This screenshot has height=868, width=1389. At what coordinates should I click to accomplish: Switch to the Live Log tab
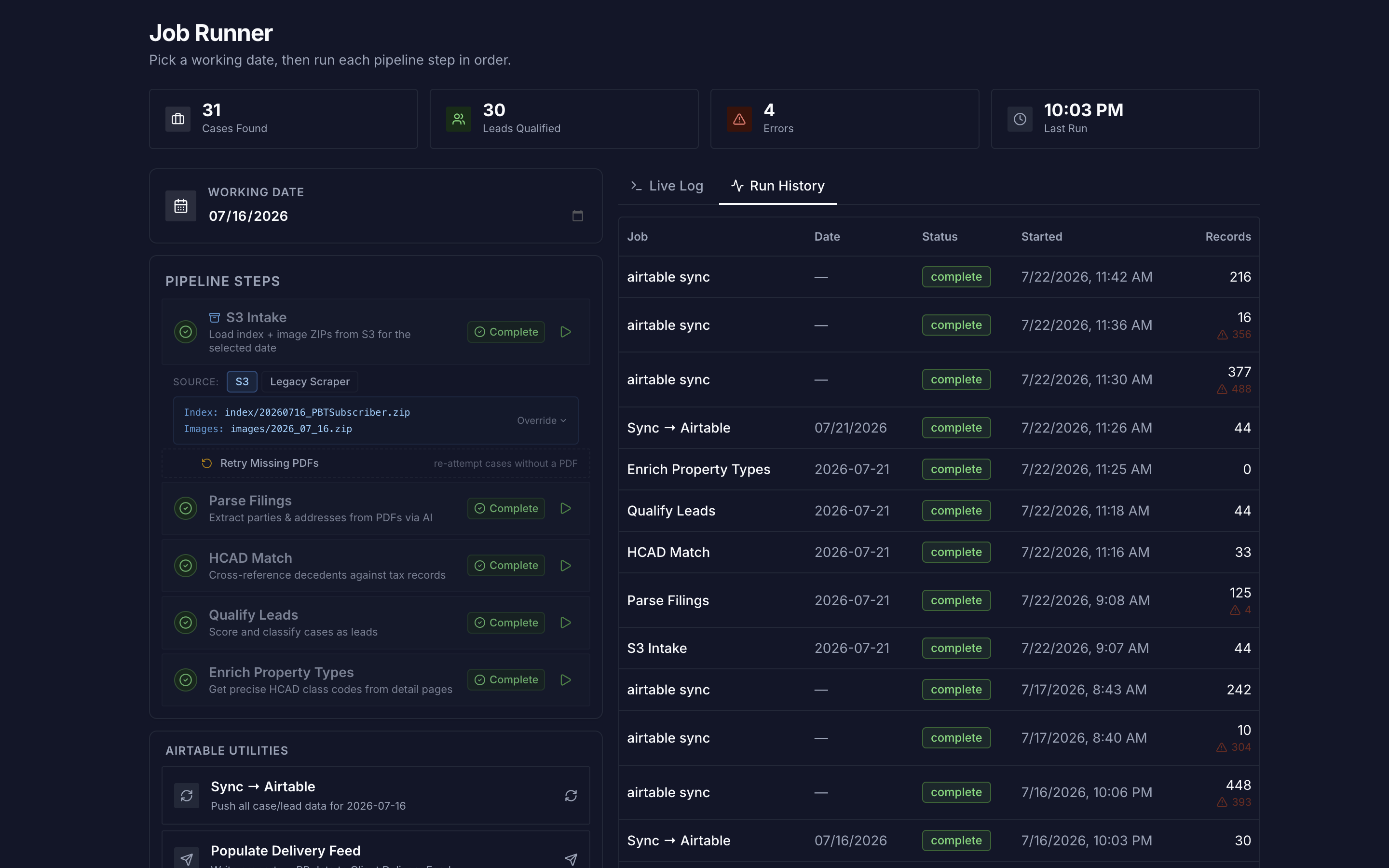click(x=667, y=186)
